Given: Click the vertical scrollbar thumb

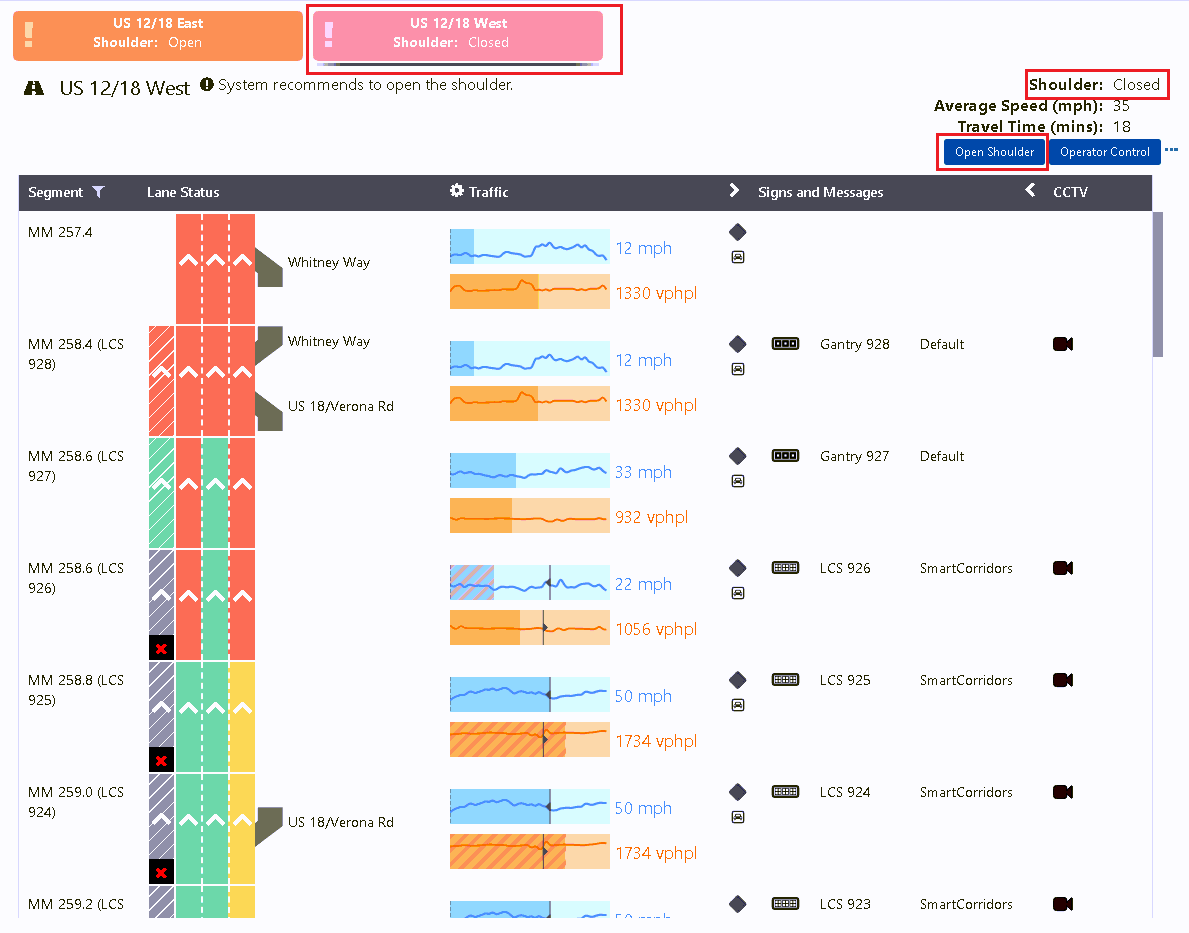Looking at the screenshot, I should coord(1157,284).
